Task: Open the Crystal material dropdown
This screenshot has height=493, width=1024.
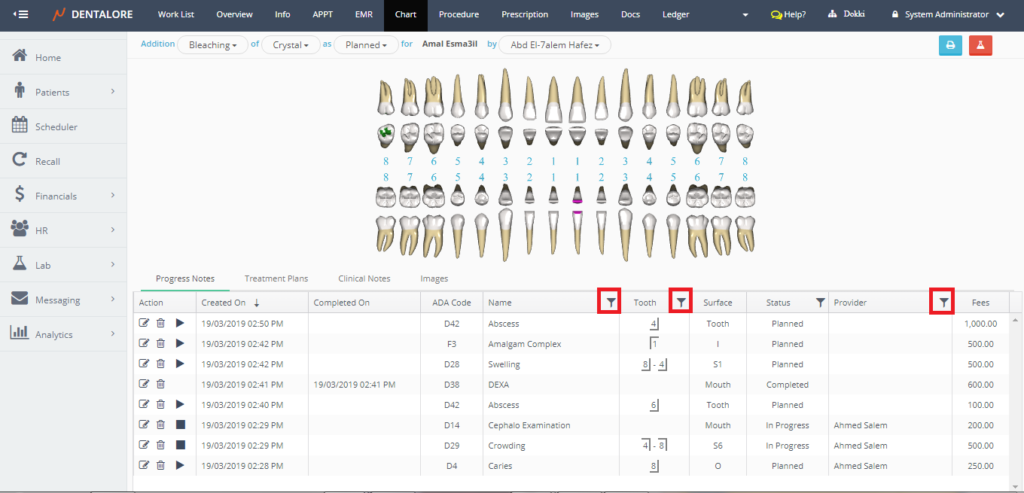Action: click(290, 45)
